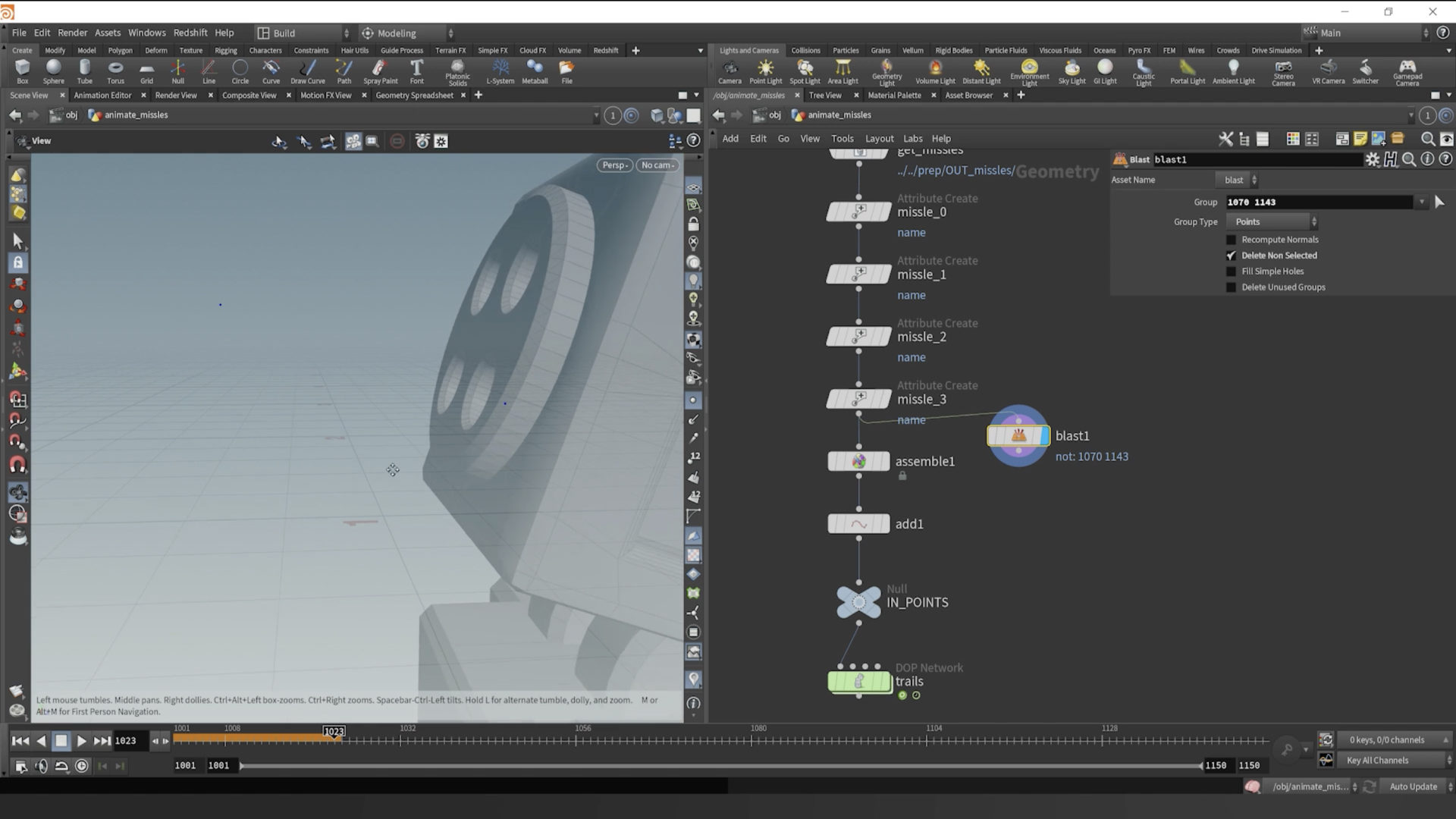
Task: Select the File shelf tool
Action: [566, 72]
